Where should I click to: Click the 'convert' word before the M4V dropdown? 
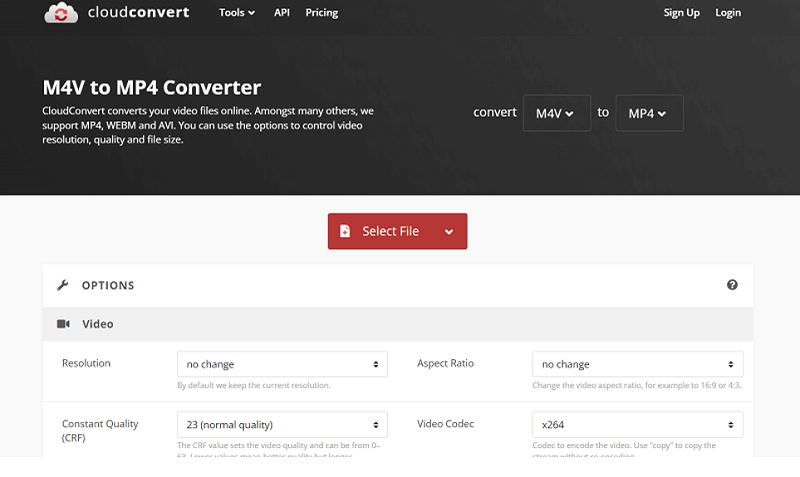tap(494, 112)
